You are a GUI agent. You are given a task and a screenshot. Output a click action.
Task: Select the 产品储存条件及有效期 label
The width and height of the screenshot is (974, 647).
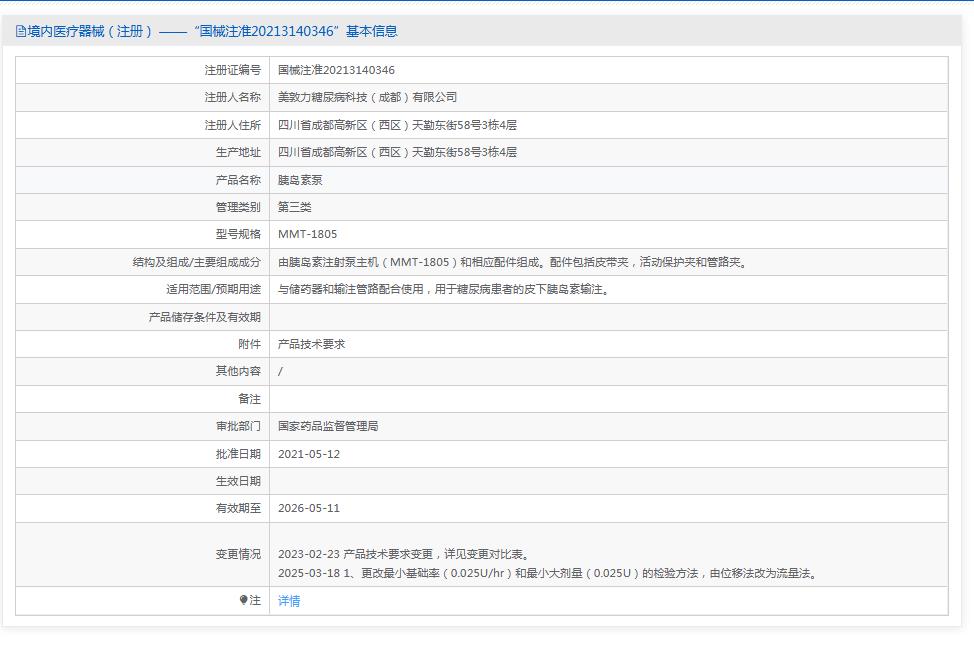204,317
